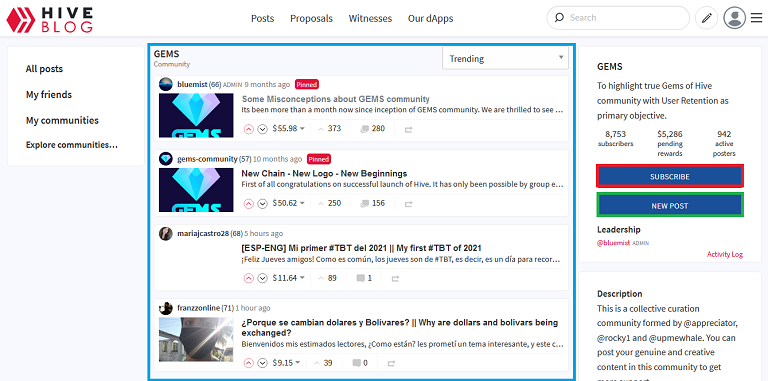
Task: Open the hamburger menu icon
Action: (x=756, y=18)
